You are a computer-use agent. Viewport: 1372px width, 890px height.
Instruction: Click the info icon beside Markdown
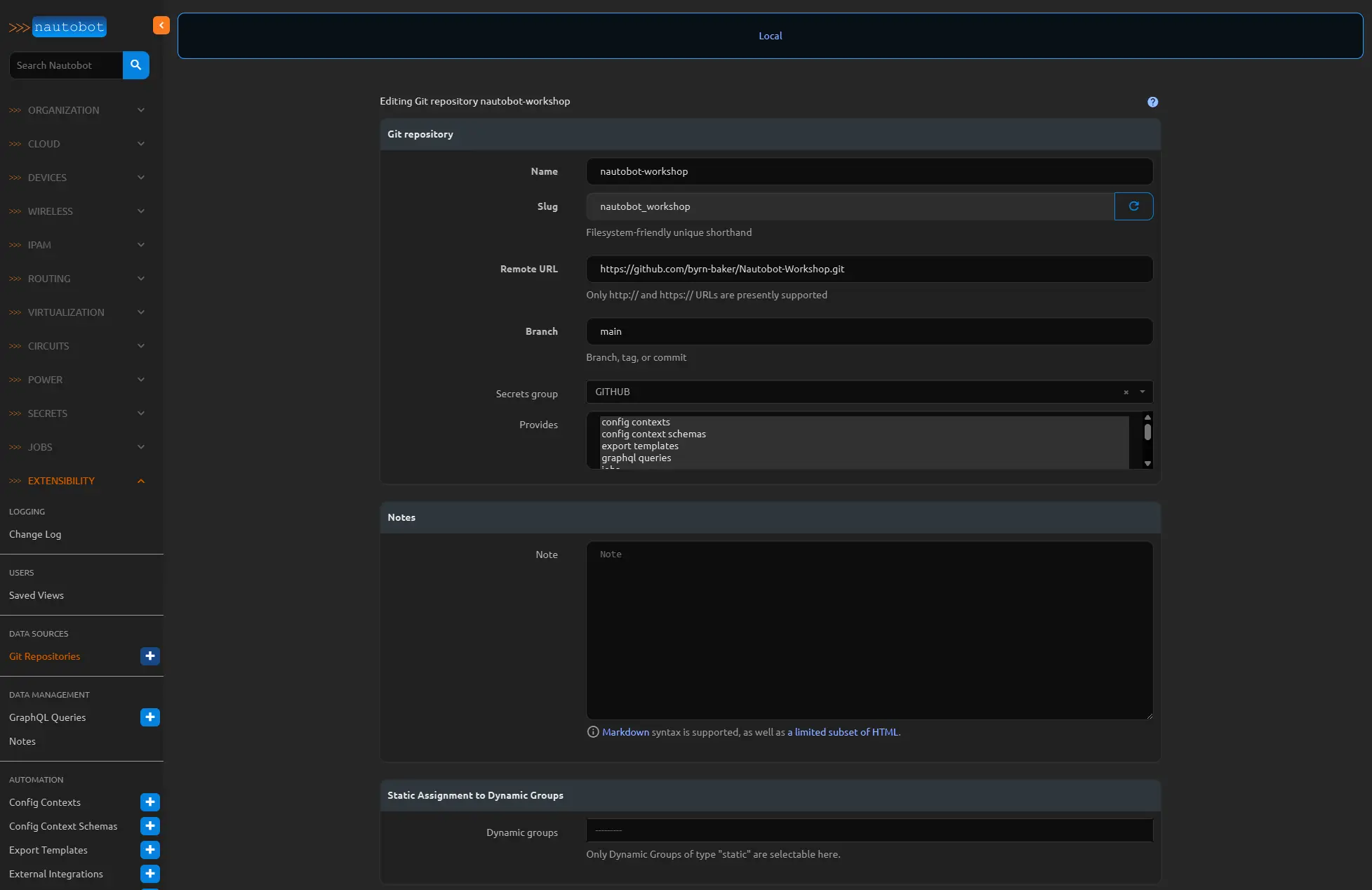point(592,732)
